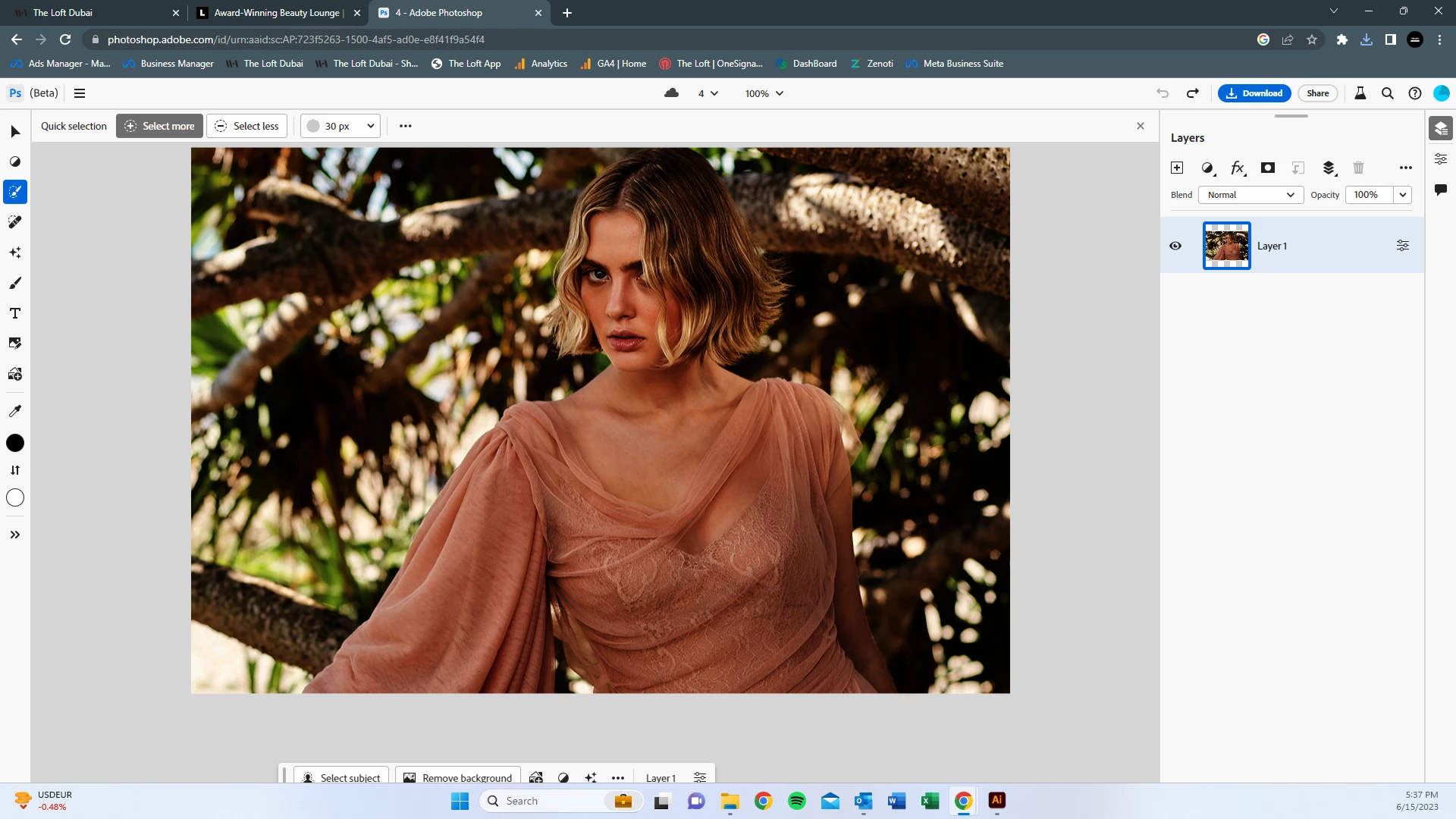Click the delete layer trash icon
This screenshot has height=819, width=1456.
(1358, 168)
